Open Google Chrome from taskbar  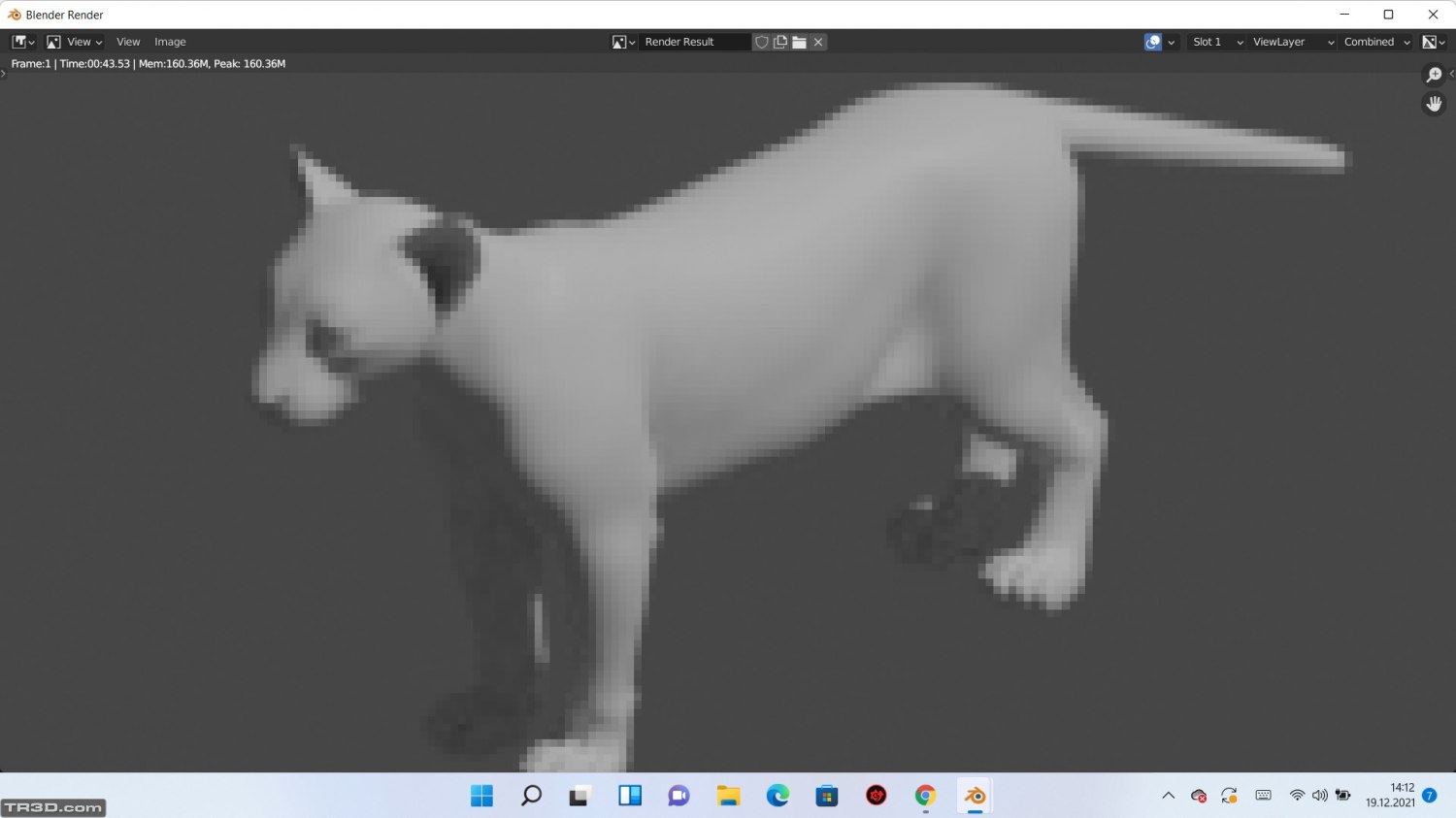click(925, 796)
